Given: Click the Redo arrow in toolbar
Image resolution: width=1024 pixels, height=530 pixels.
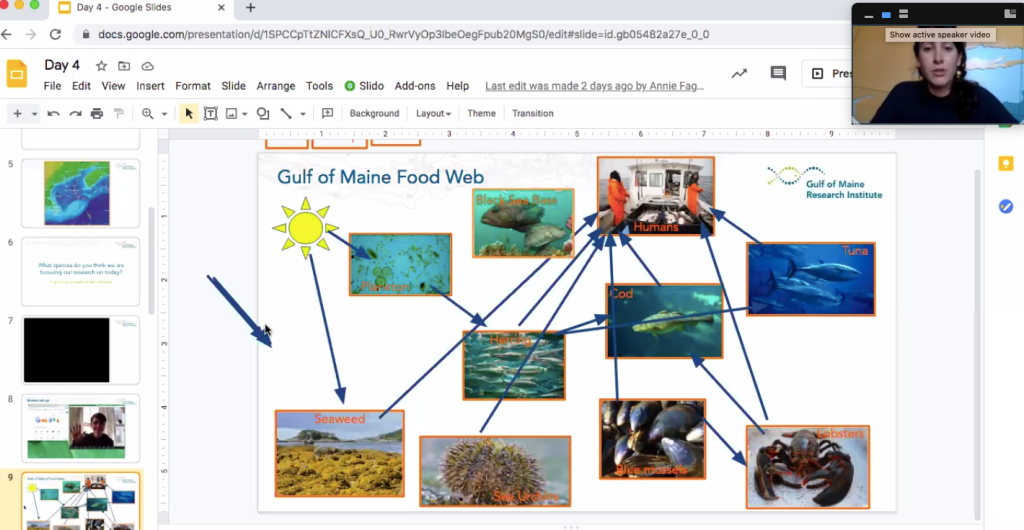Looking at the screenshot, I should point(75,114).
